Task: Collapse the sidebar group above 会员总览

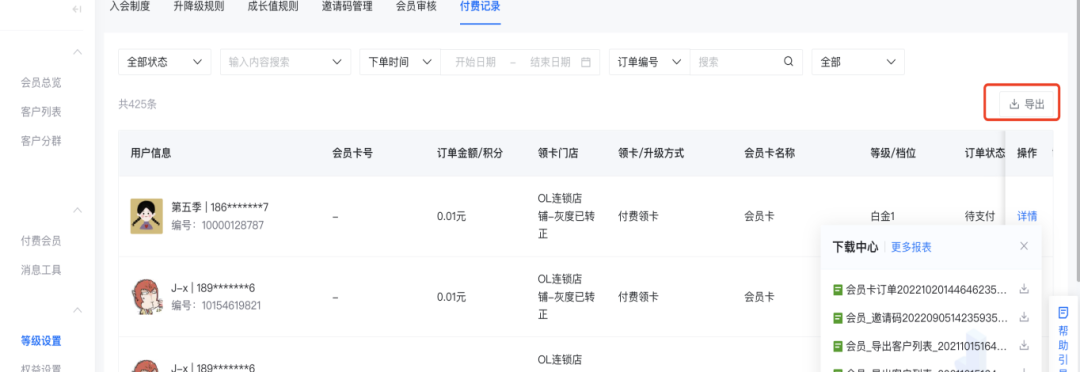Action: click(78, 52)
